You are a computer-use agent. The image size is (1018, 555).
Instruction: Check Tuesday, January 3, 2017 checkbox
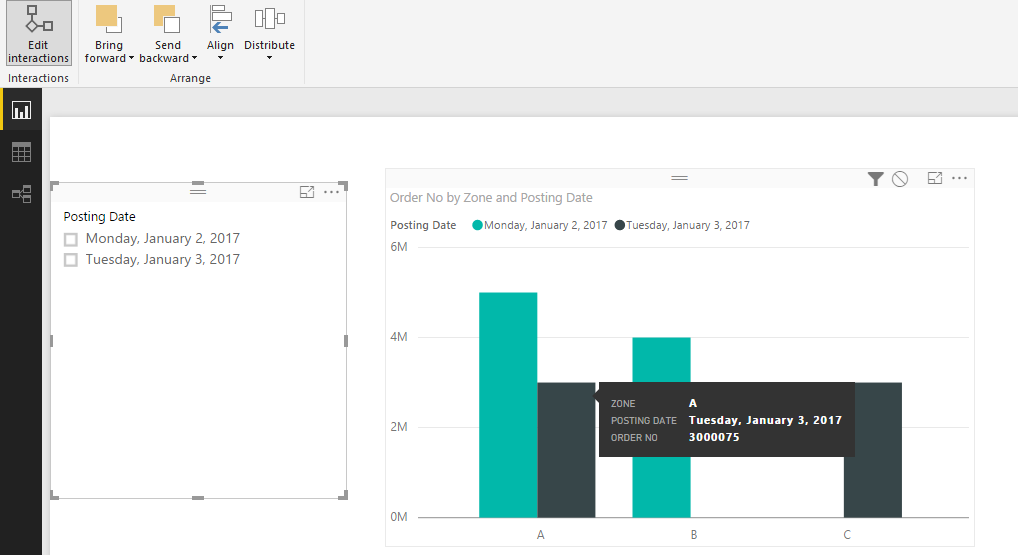coord(71,260)
